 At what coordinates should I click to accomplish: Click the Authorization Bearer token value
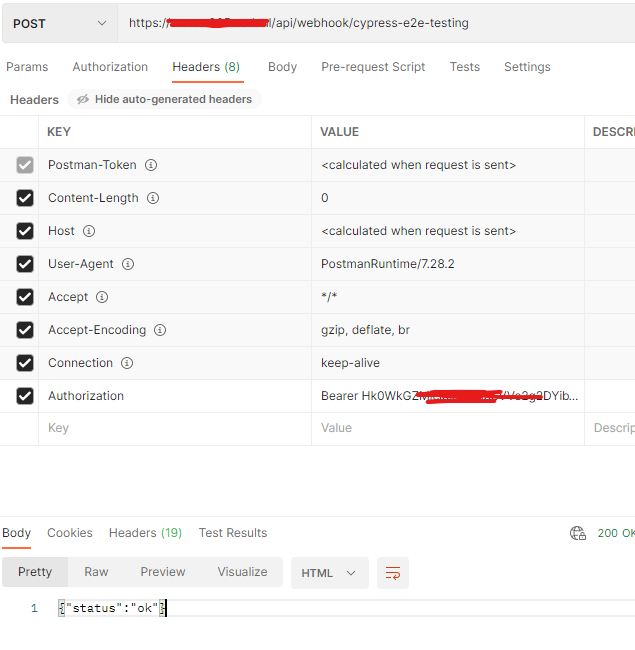tap(449, 396)
